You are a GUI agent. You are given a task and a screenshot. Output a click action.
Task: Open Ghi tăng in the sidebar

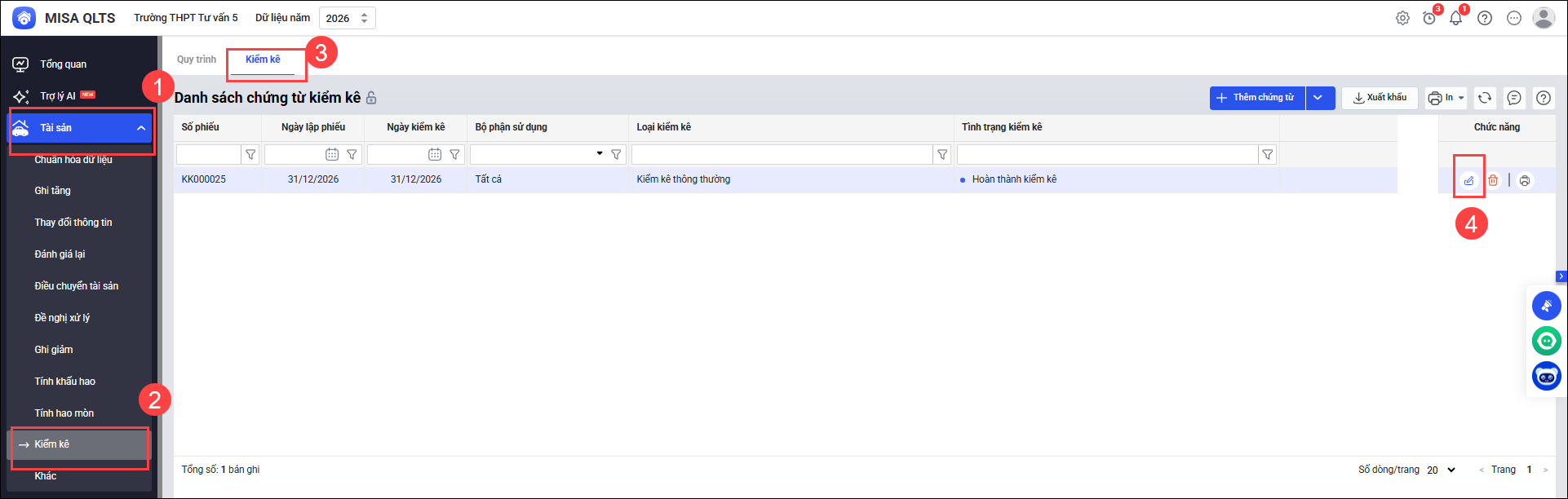(53, 191)
